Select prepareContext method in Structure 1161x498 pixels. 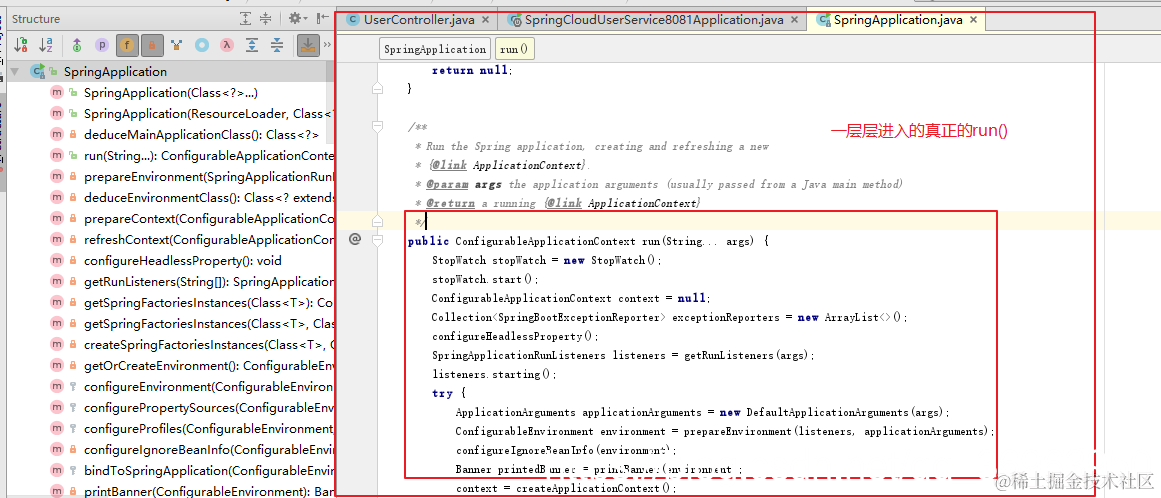[x=209, y=219]
